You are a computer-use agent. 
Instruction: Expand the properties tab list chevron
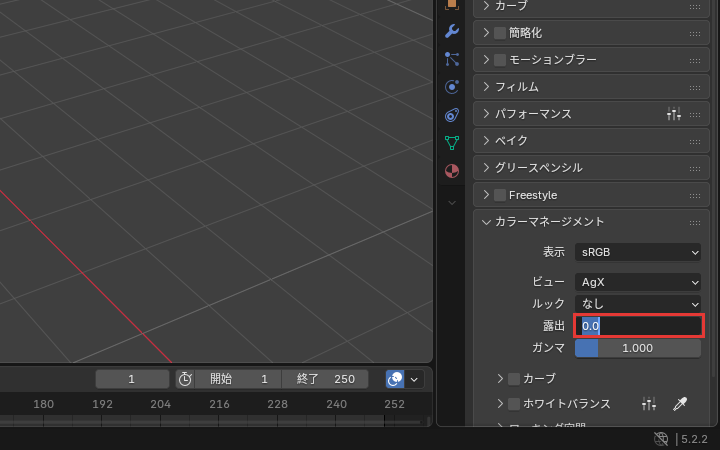tap(452, 202)
